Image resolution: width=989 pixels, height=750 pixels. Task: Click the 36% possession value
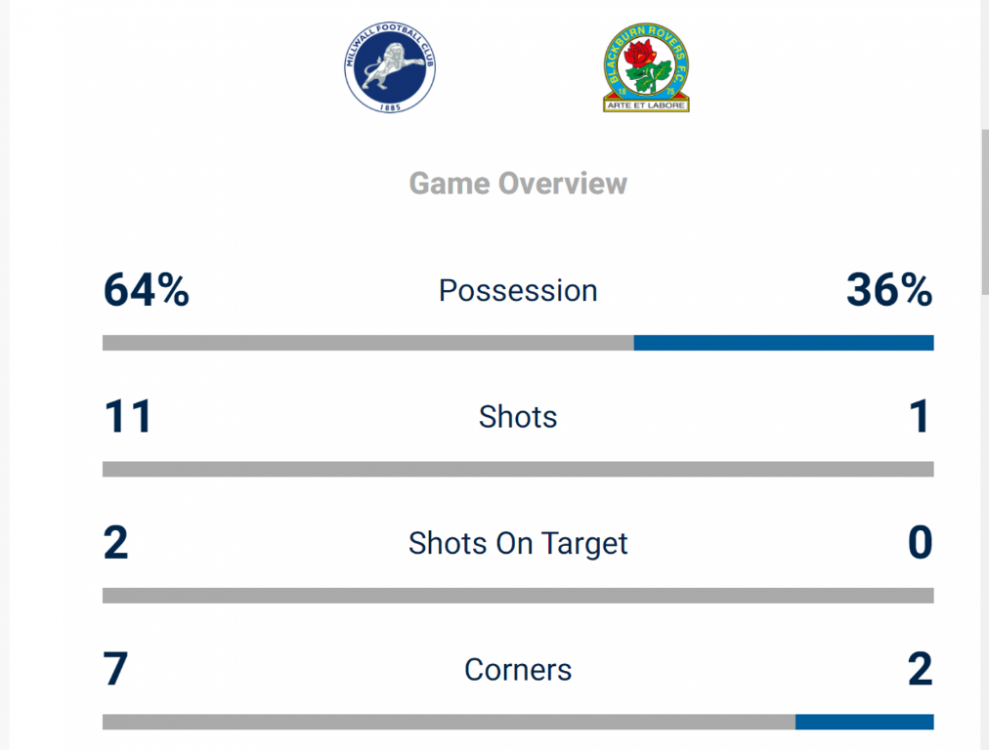889,291
